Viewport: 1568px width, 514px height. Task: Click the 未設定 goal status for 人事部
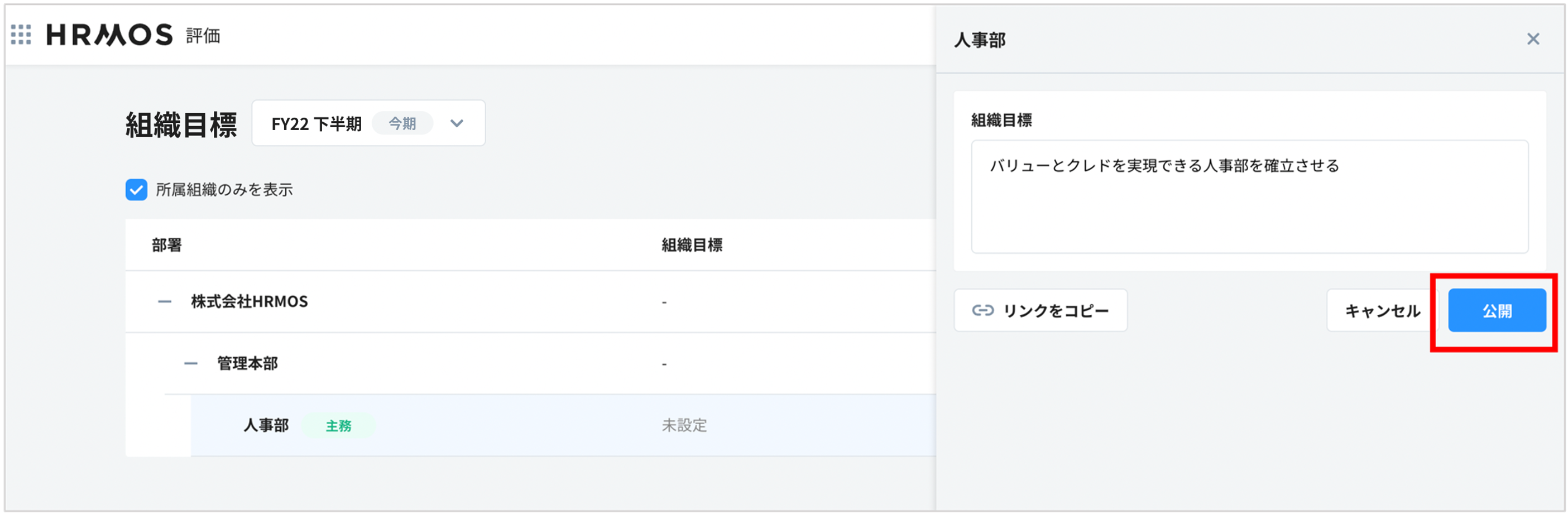(x=684, y=425)
